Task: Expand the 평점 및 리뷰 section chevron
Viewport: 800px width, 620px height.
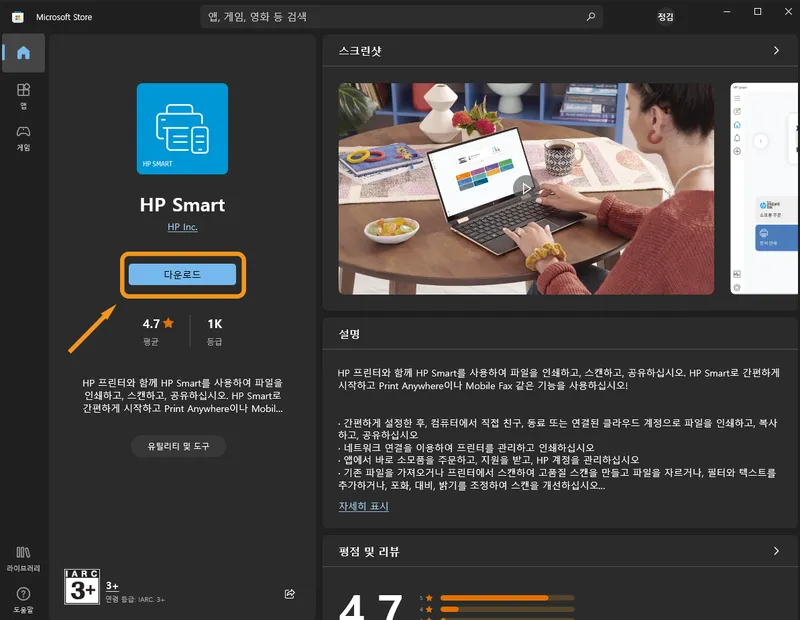Action: tap(776, 551)
